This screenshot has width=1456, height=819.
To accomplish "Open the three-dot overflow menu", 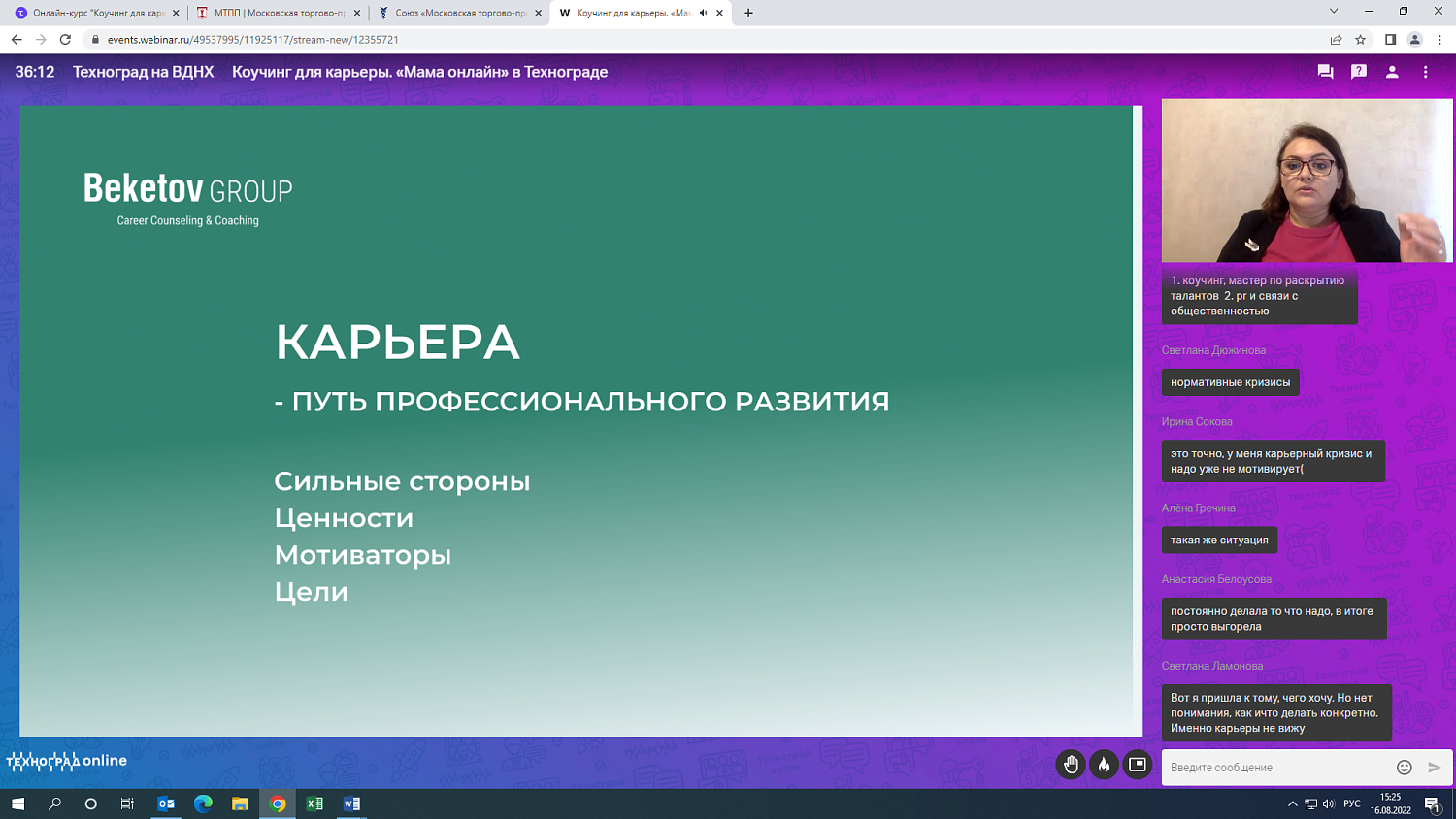I will click(x=1425, y=72).
